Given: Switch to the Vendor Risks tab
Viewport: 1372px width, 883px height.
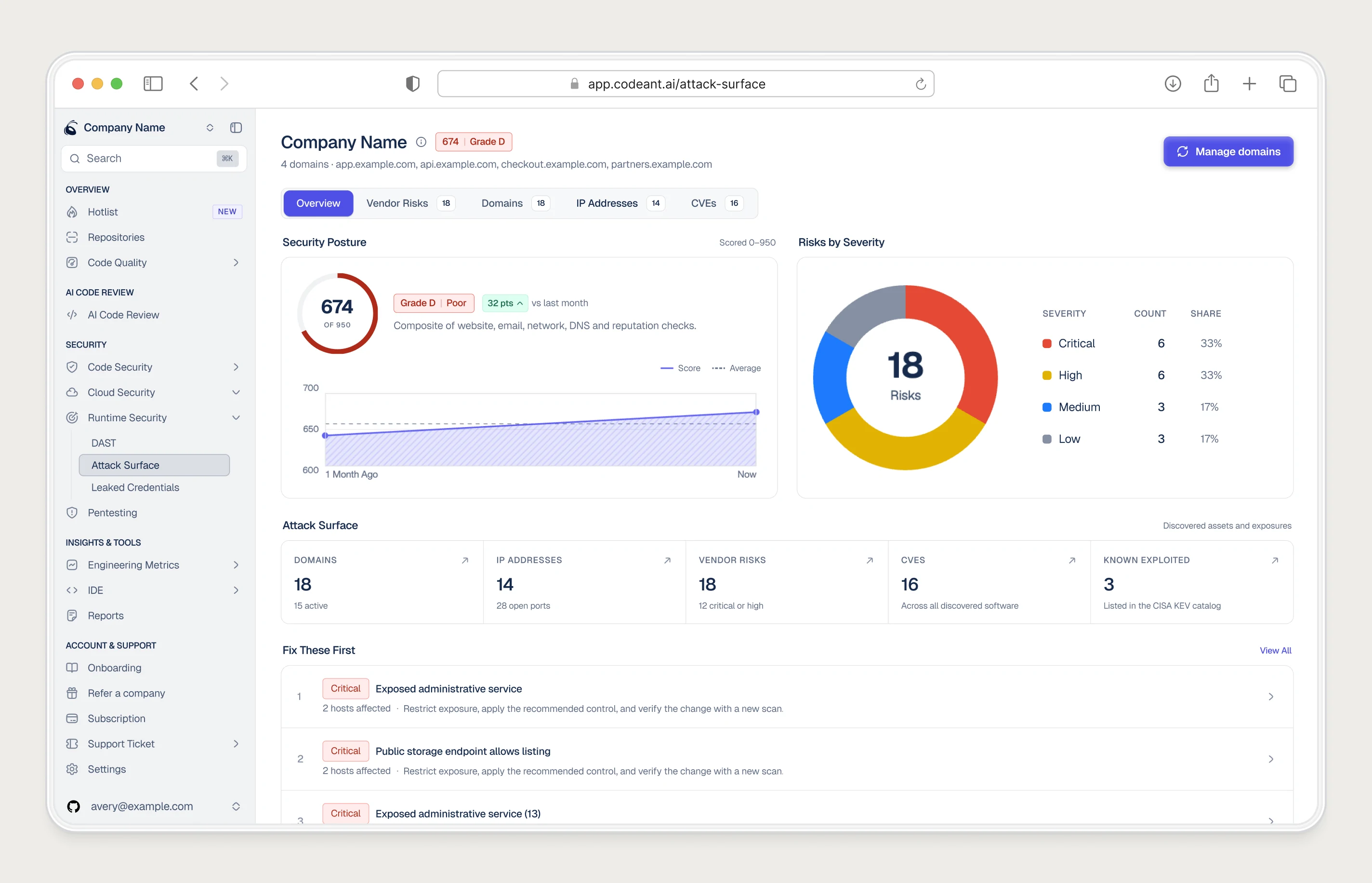Looking at the screenshot, I should 410,203.
